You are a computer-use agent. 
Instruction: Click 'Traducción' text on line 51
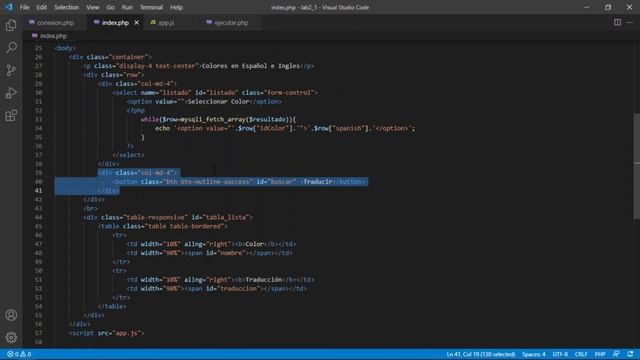pyautogui.click(x=264, y=280)
